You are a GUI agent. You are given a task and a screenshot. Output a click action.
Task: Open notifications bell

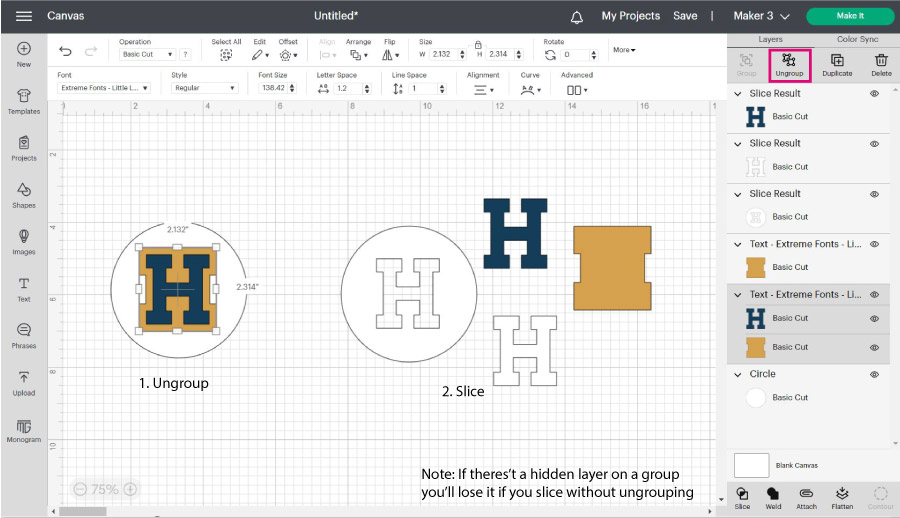[x=577, y=17]
